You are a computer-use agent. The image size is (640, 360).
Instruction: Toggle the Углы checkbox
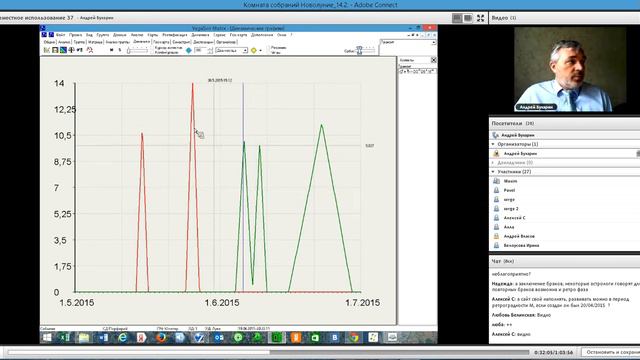(269, 52)
